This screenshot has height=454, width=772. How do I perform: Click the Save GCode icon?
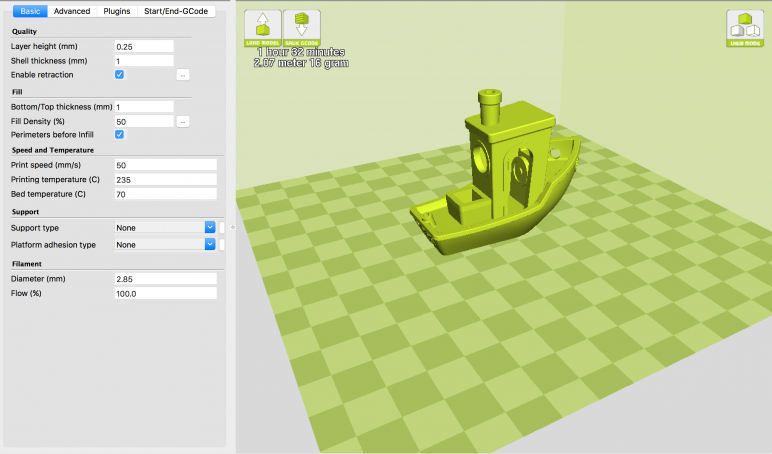[302, 28]
